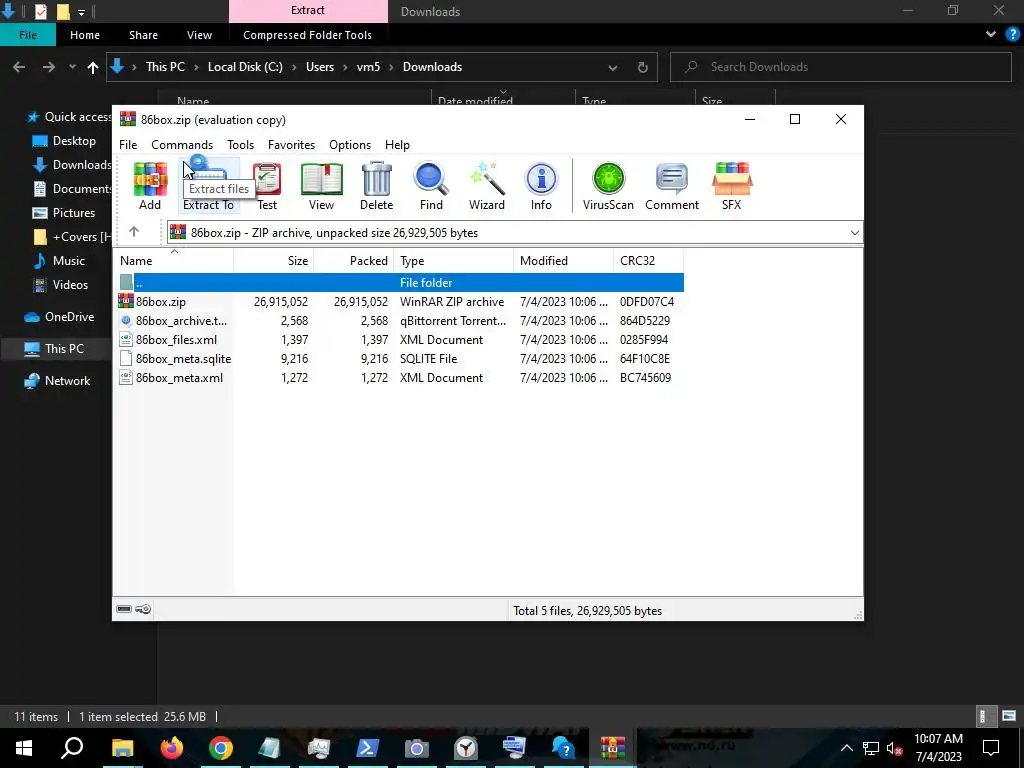Refresh the Downloads folder

642,67
